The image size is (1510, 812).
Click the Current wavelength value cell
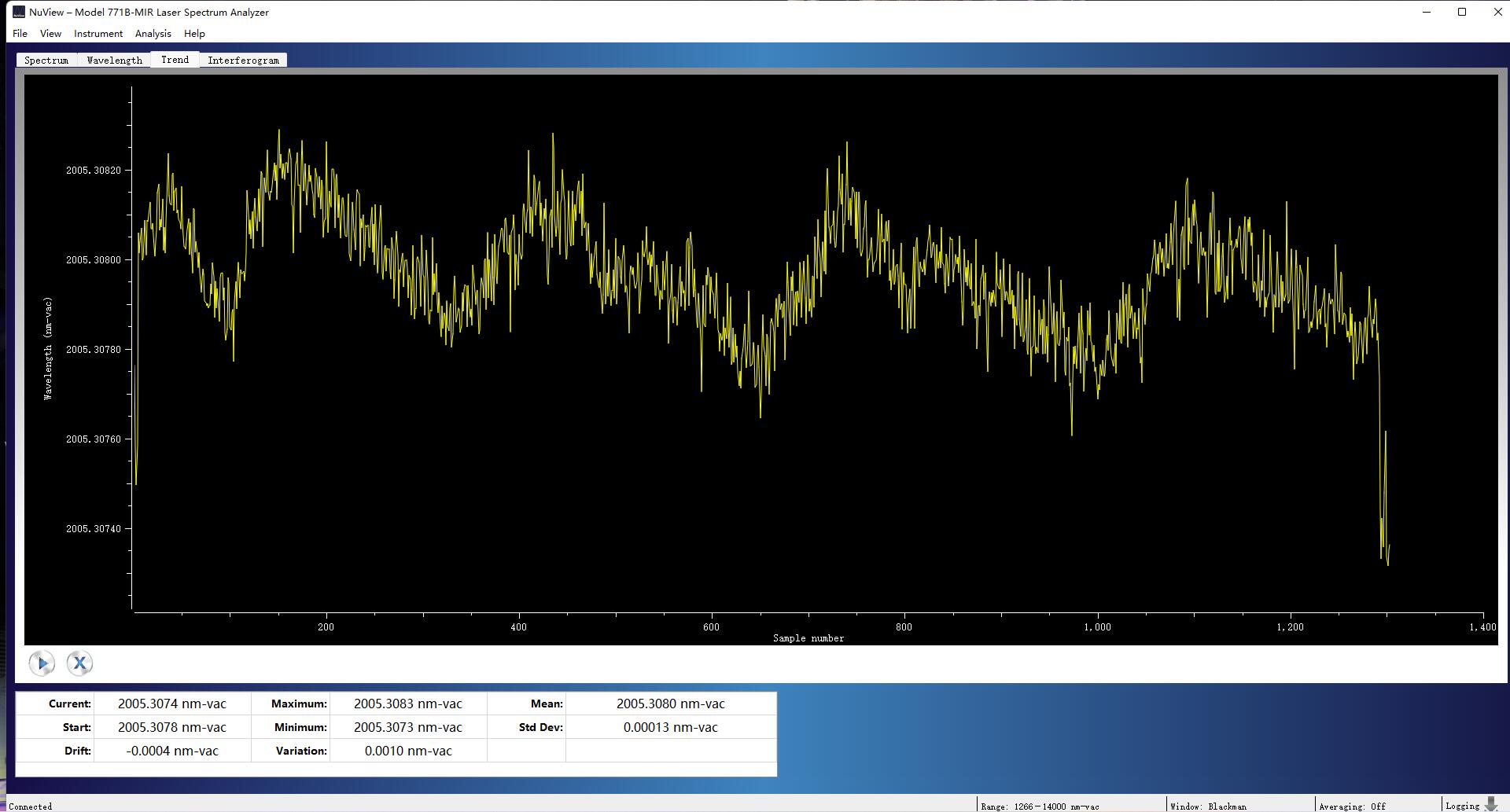tap(172, 704)
